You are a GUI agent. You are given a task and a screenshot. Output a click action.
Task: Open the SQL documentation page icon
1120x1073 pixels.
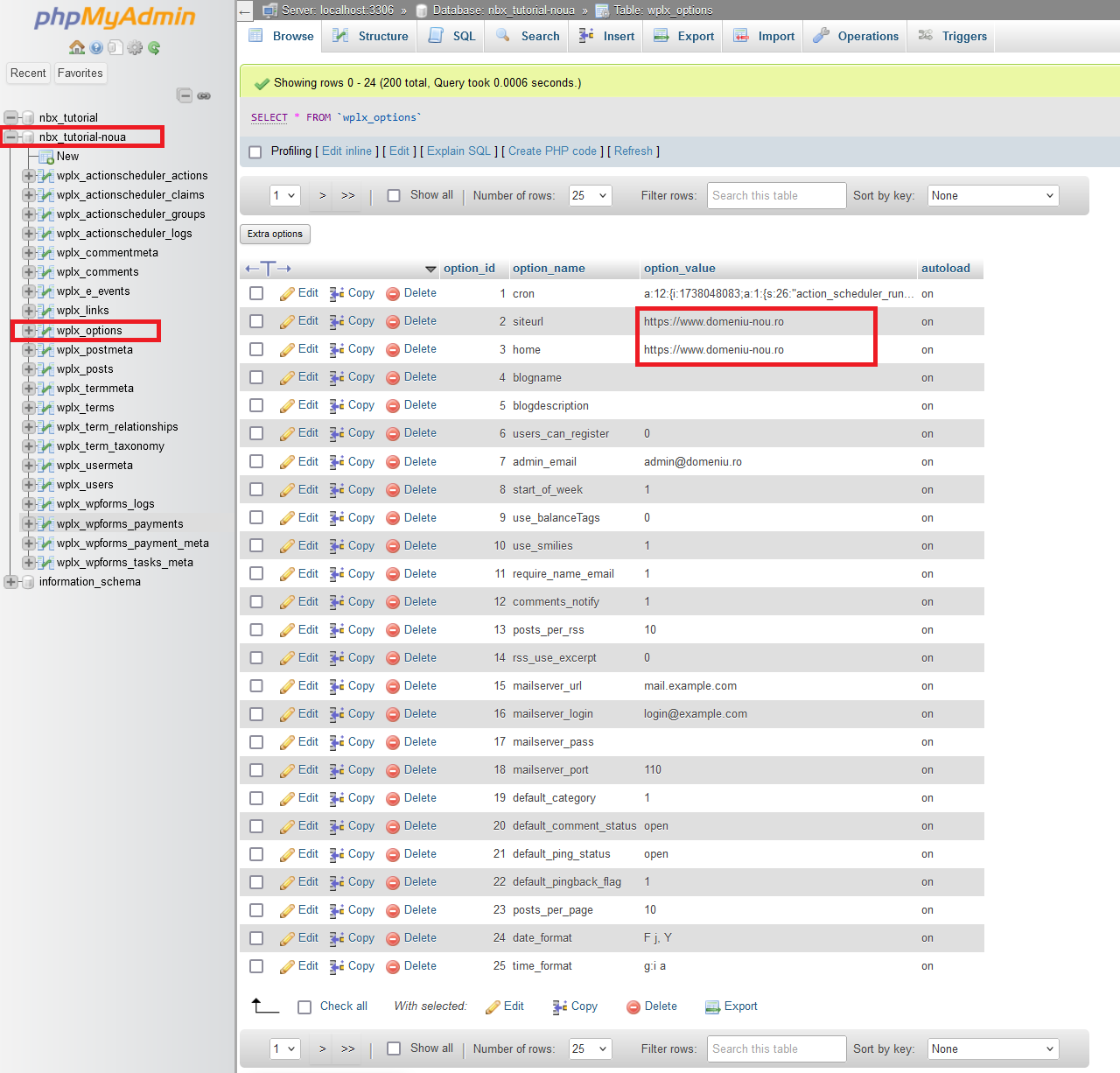click(x=115, y=47)
